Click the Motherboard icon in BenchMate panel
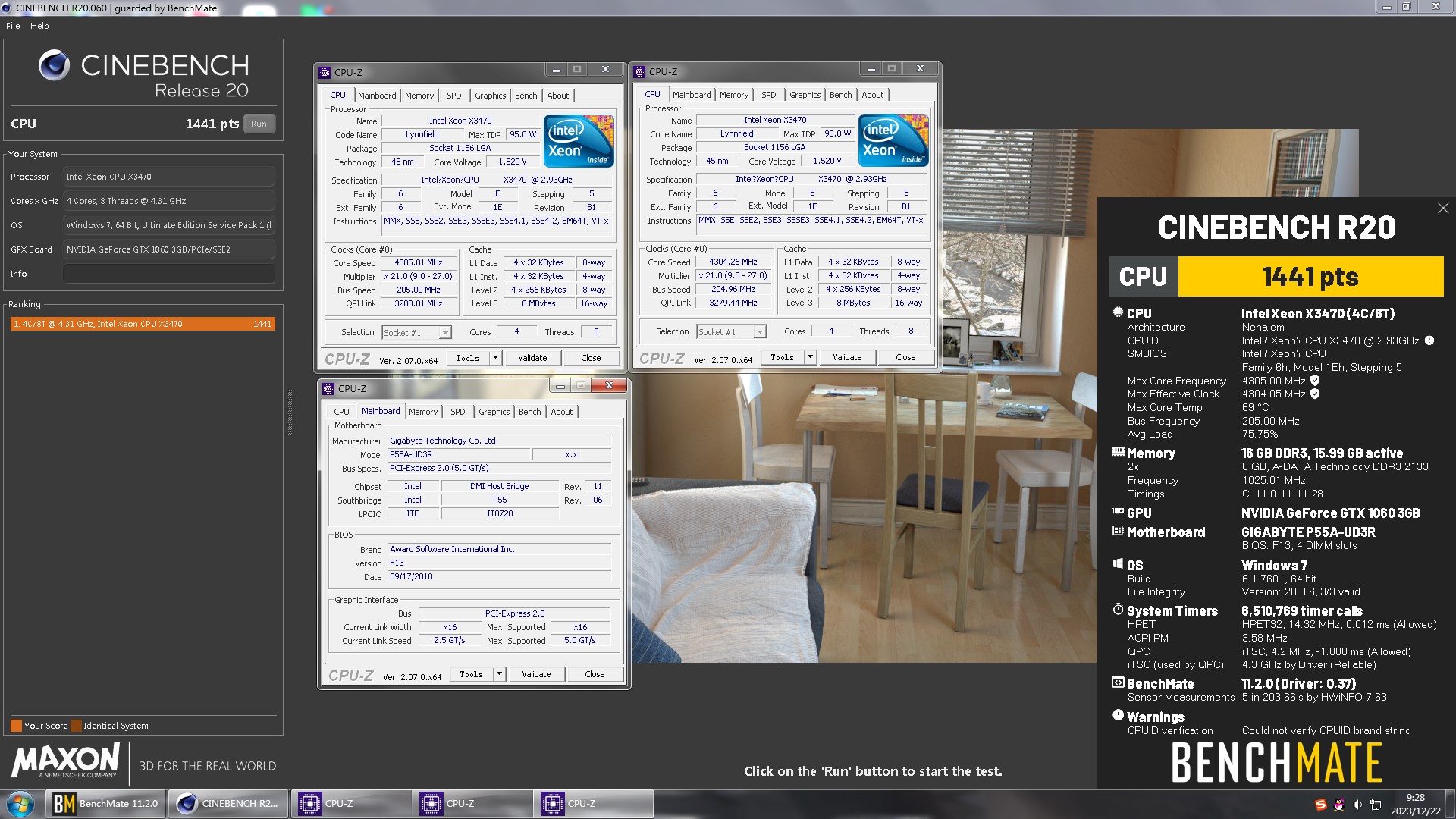Viewport: 1456px width, 819px height. pos(1118,531)
